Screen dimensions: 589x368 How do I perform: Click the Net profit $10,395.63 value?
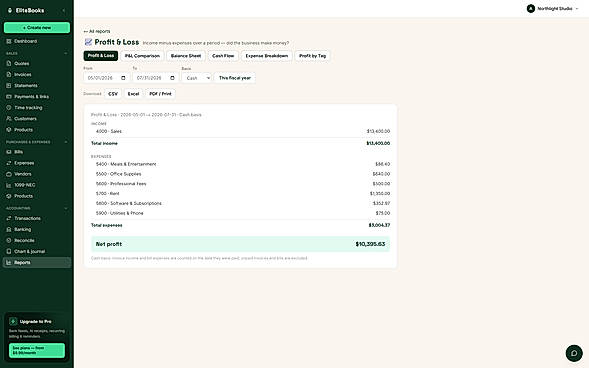[x=370, y=244]
